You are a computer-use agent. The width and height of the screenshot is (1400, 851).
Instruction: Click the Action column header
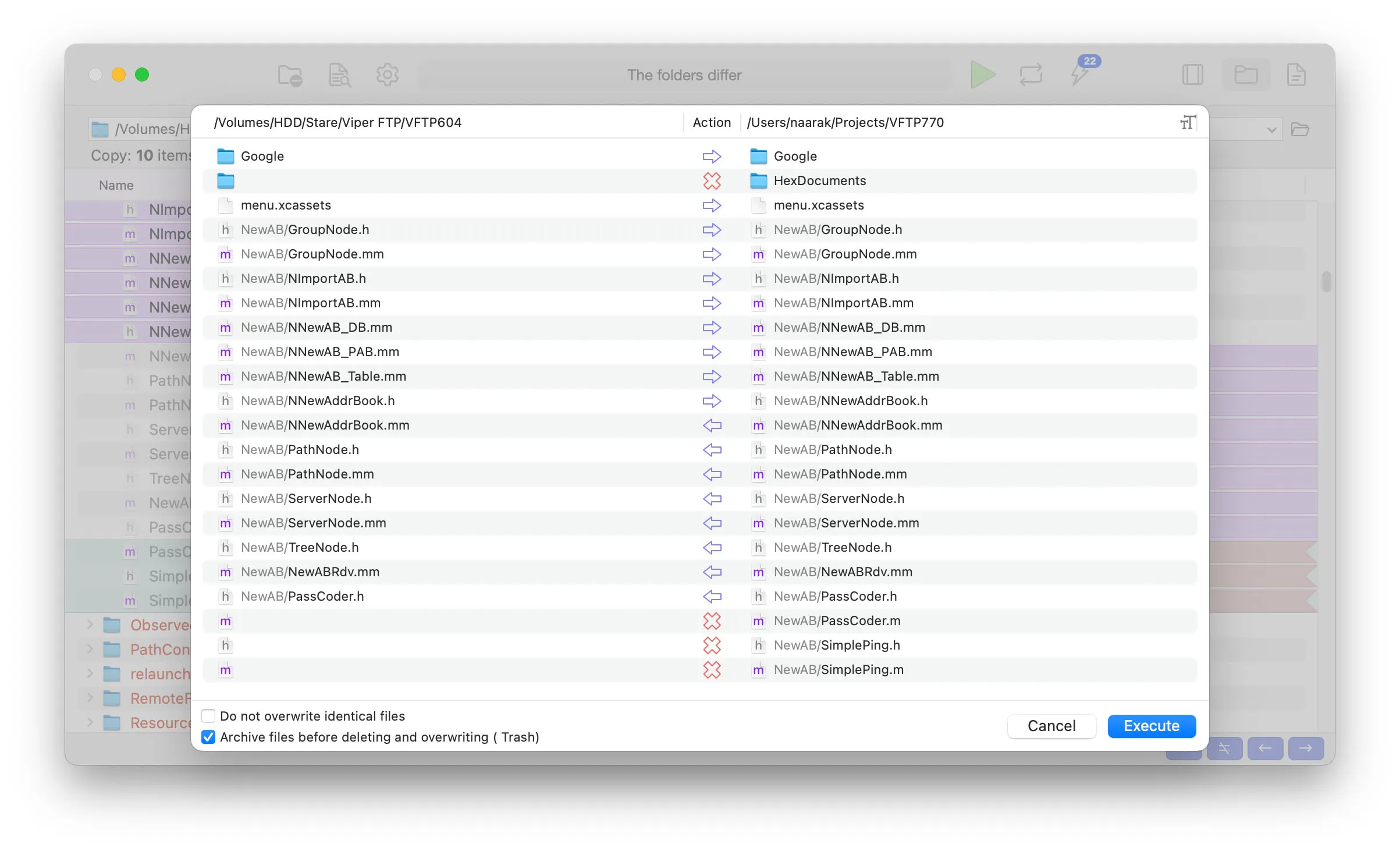click(x=712, y=122)
